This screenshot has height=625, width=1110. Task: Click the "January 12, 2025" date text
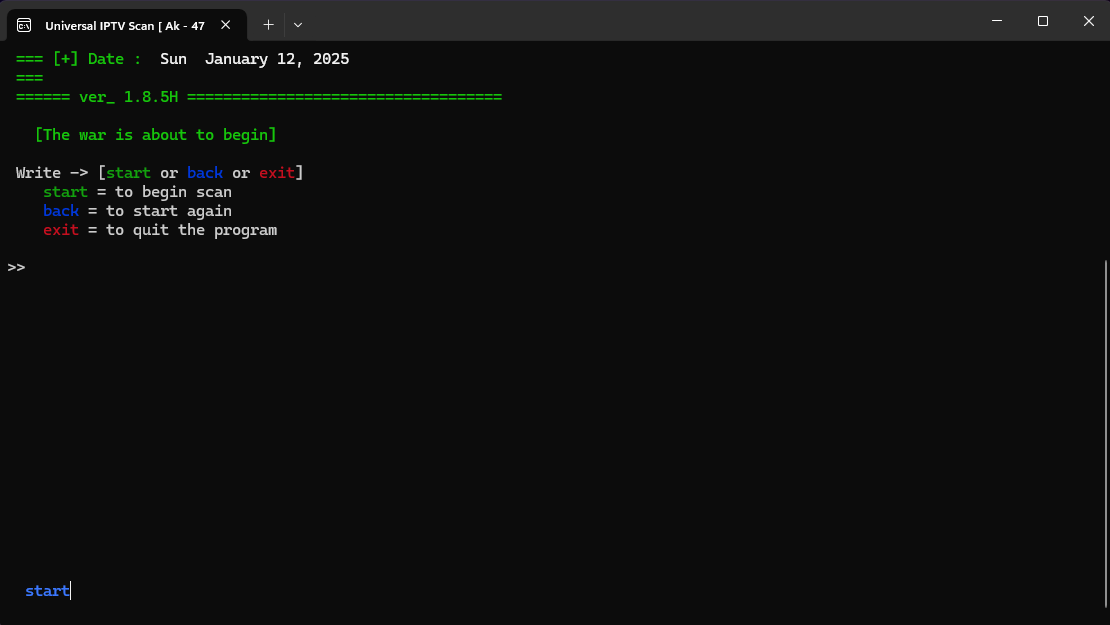click(x=277, y=59)
